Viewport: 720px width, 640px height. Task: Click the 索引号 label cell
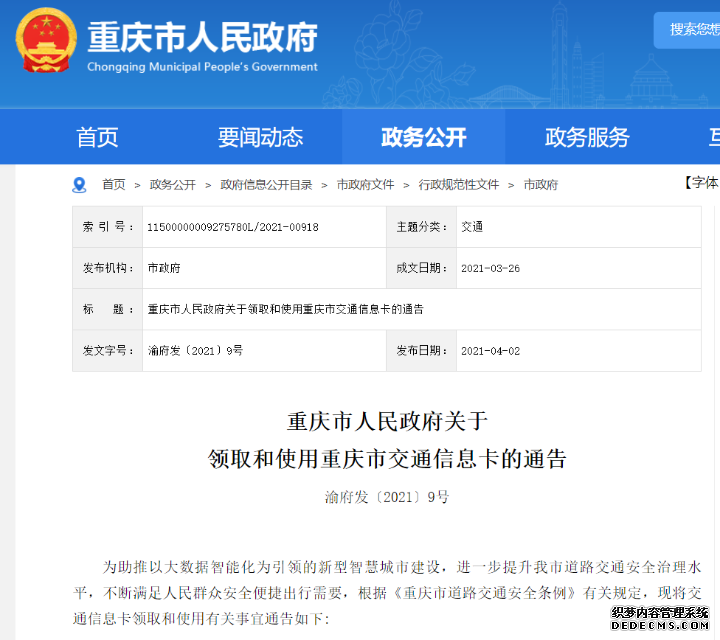click(x=107, y=227)
